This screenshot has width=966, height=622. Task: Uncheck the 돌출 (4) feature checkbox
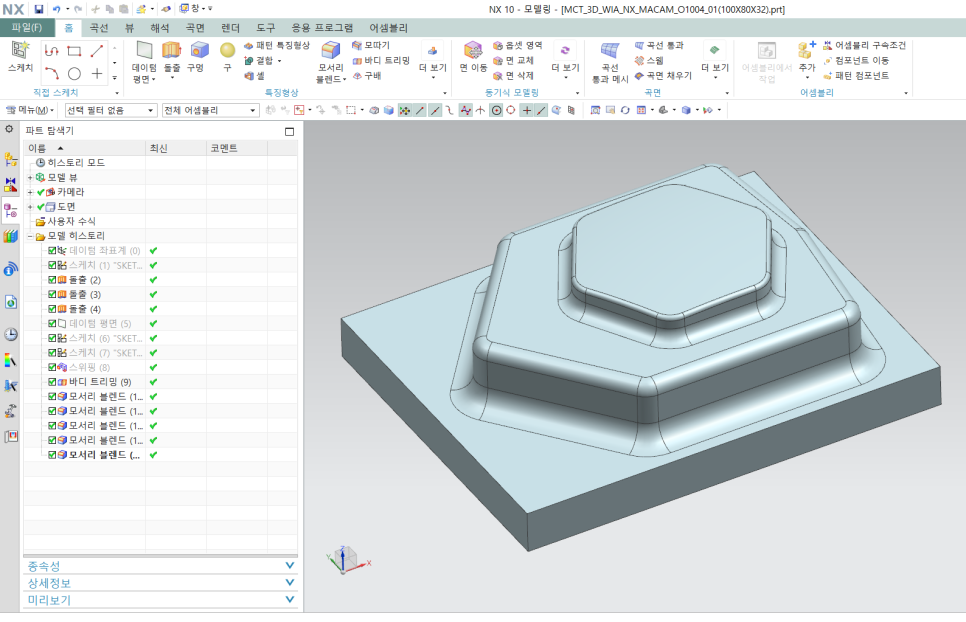click(x=52, y=309)
